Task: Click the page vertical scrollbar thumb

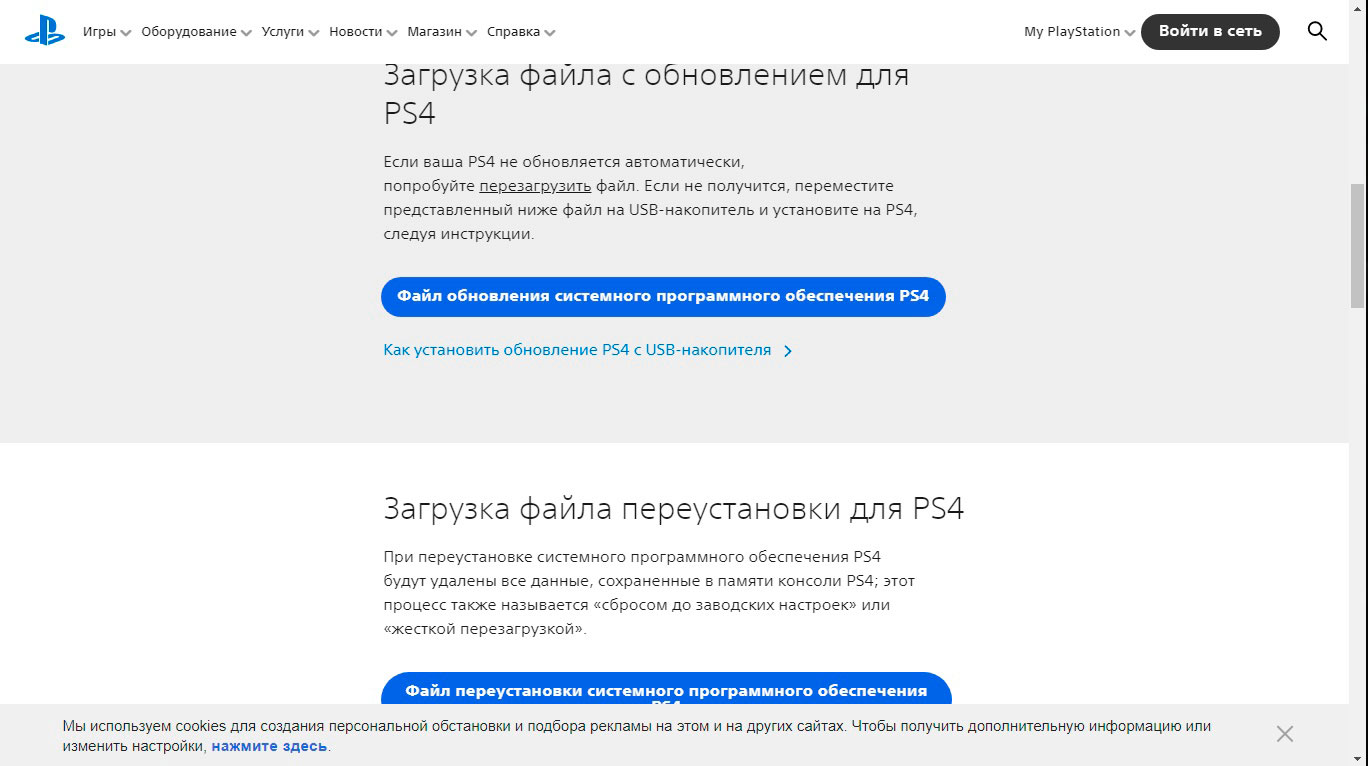Action: 1357,246
